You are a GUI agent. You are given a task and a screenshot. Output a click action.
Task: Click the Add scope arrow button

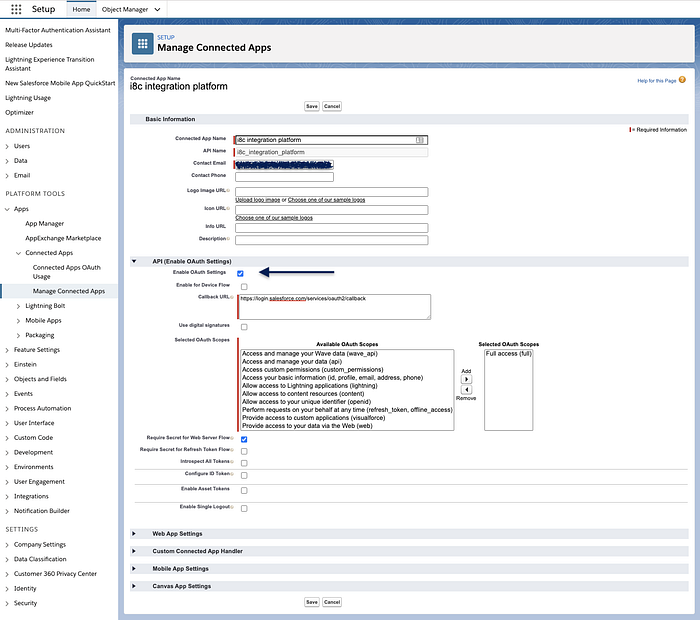[466, 379]
